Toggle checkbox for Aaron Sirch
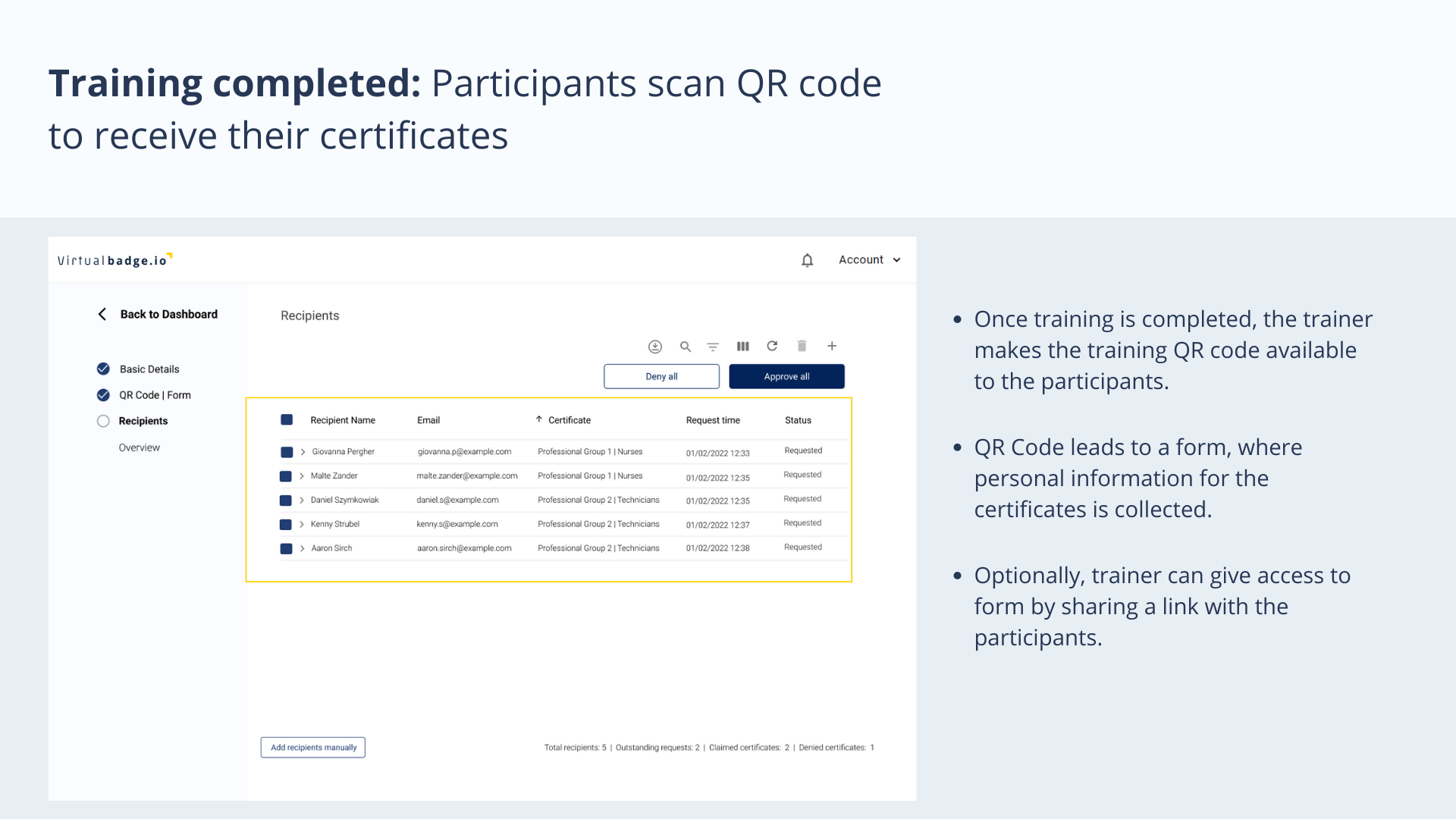Viewport: 1456px width, 819px height. click(286, 548)
